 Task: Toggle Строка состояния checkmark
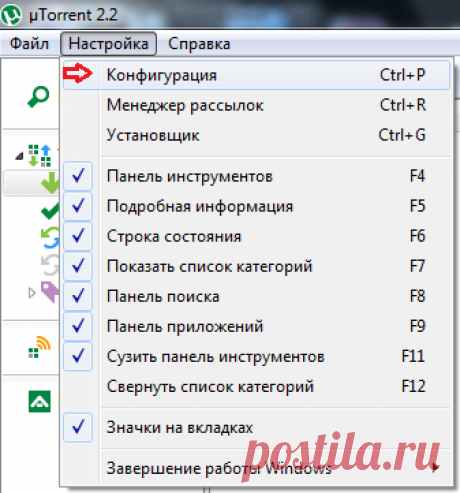[x=78, y=236]
